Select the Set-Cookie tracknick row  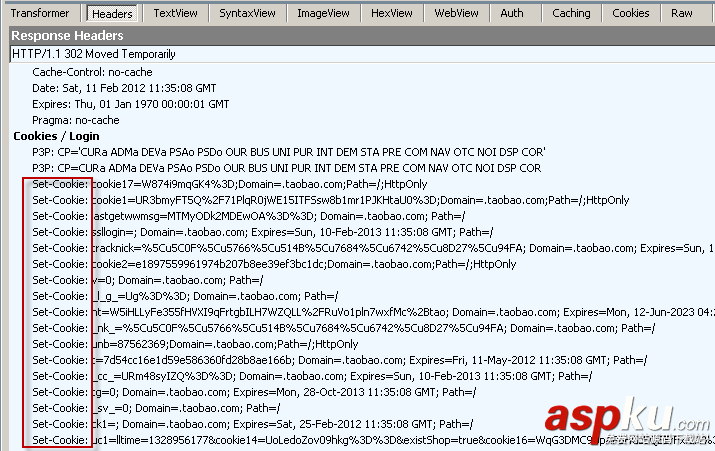point(373,248)
